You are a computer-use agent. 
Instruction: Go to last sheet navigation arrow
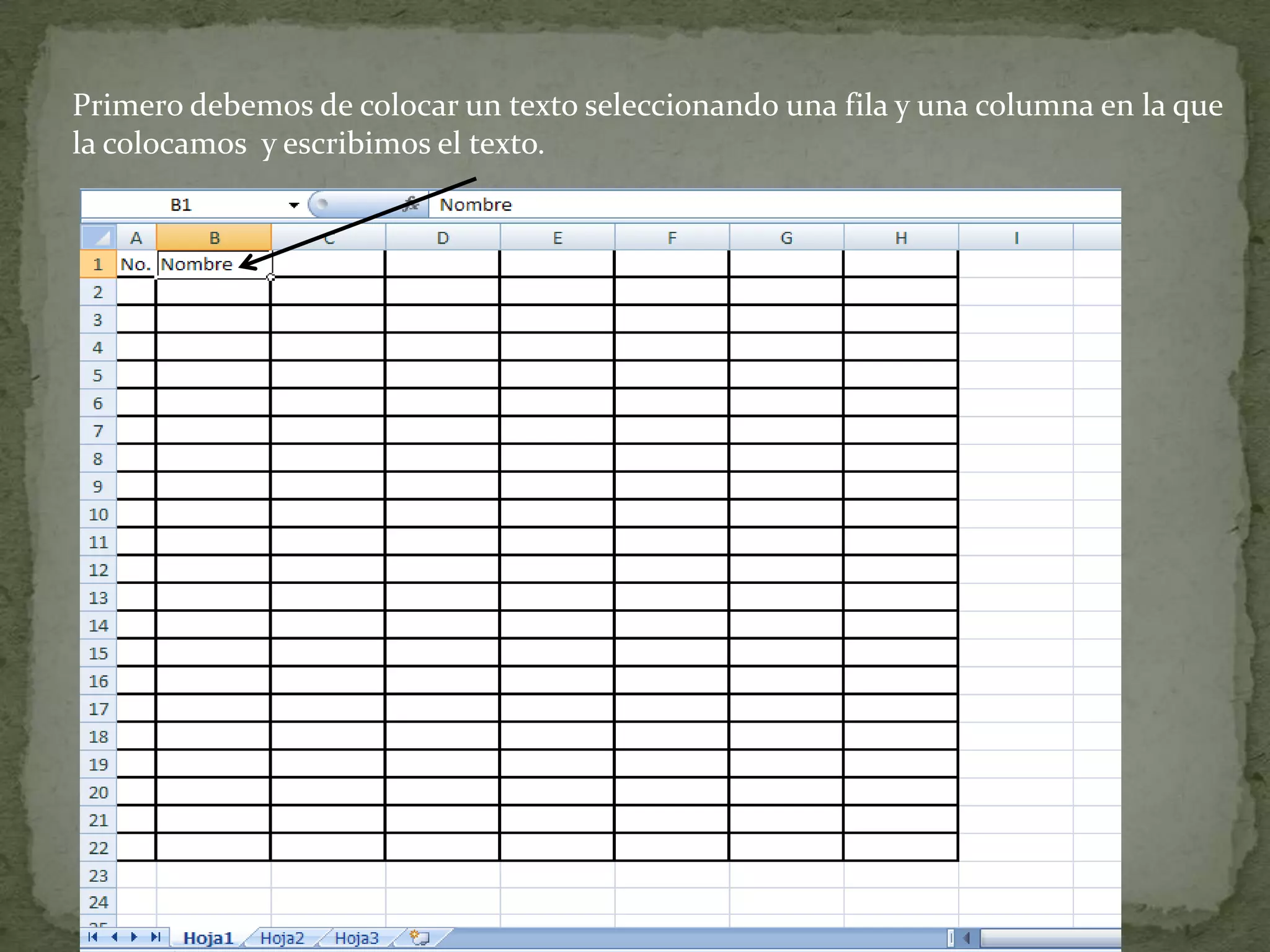click(156, 937)
